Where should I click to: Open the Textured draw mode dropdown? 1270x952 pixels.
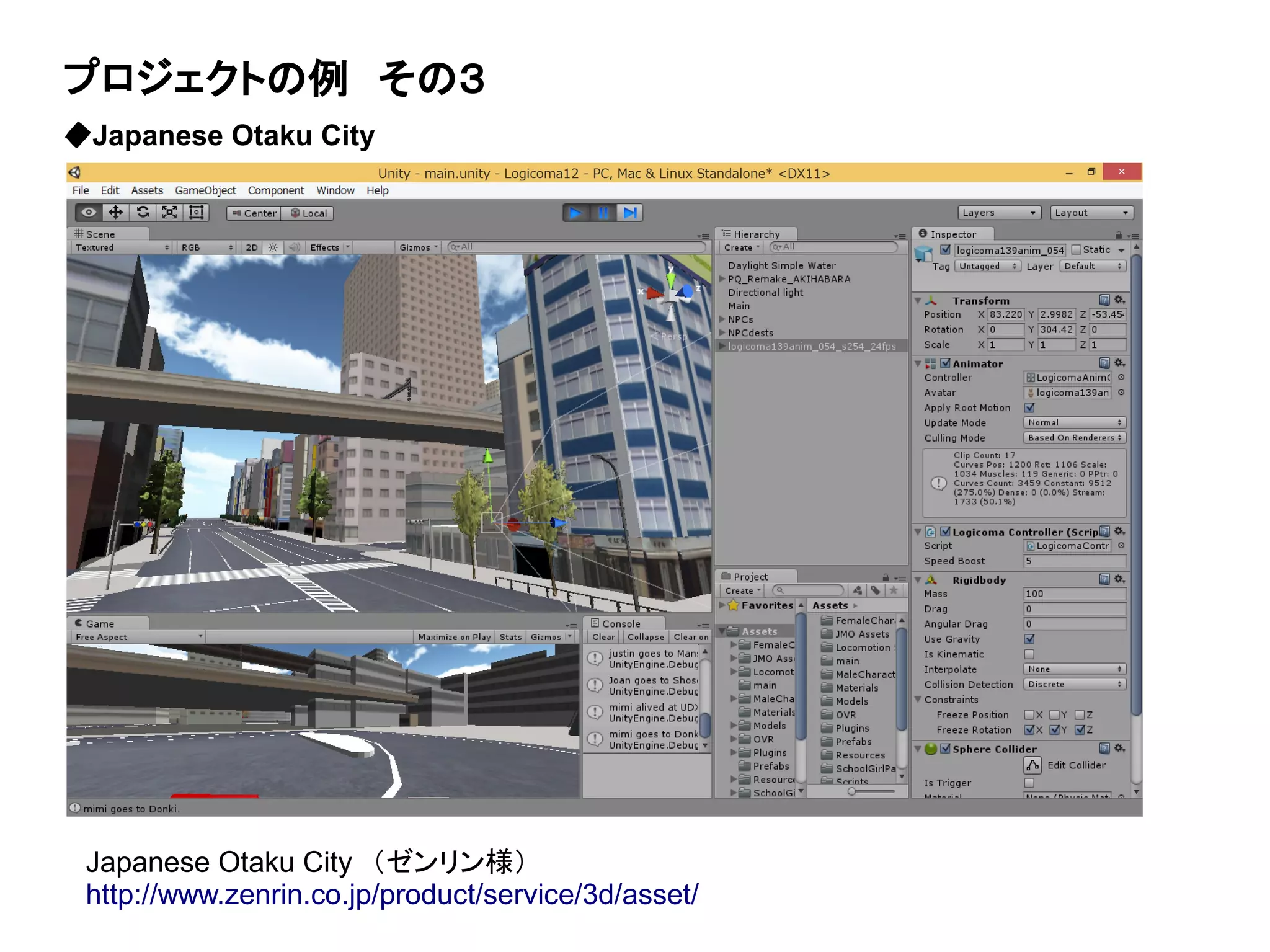click(122, 247)
